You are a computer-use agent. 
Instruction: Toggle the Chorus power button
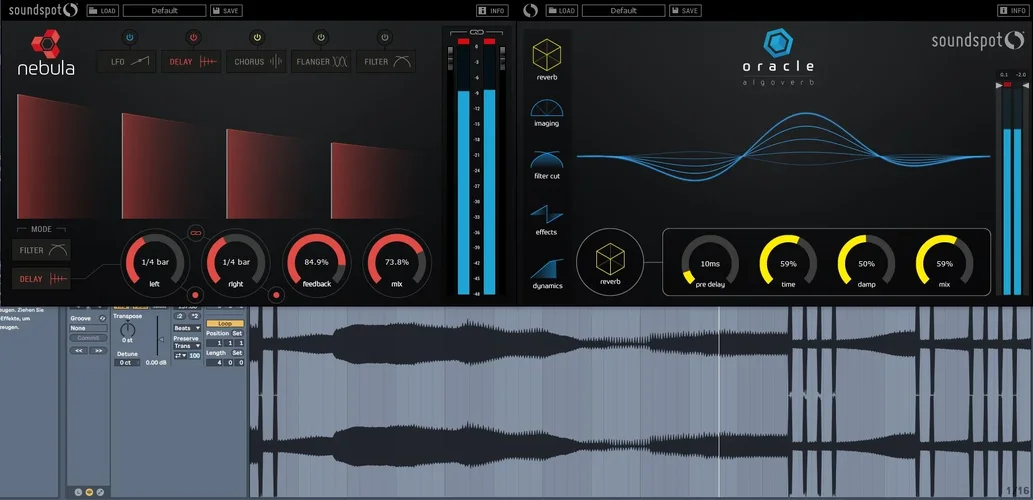click(257, 38)
